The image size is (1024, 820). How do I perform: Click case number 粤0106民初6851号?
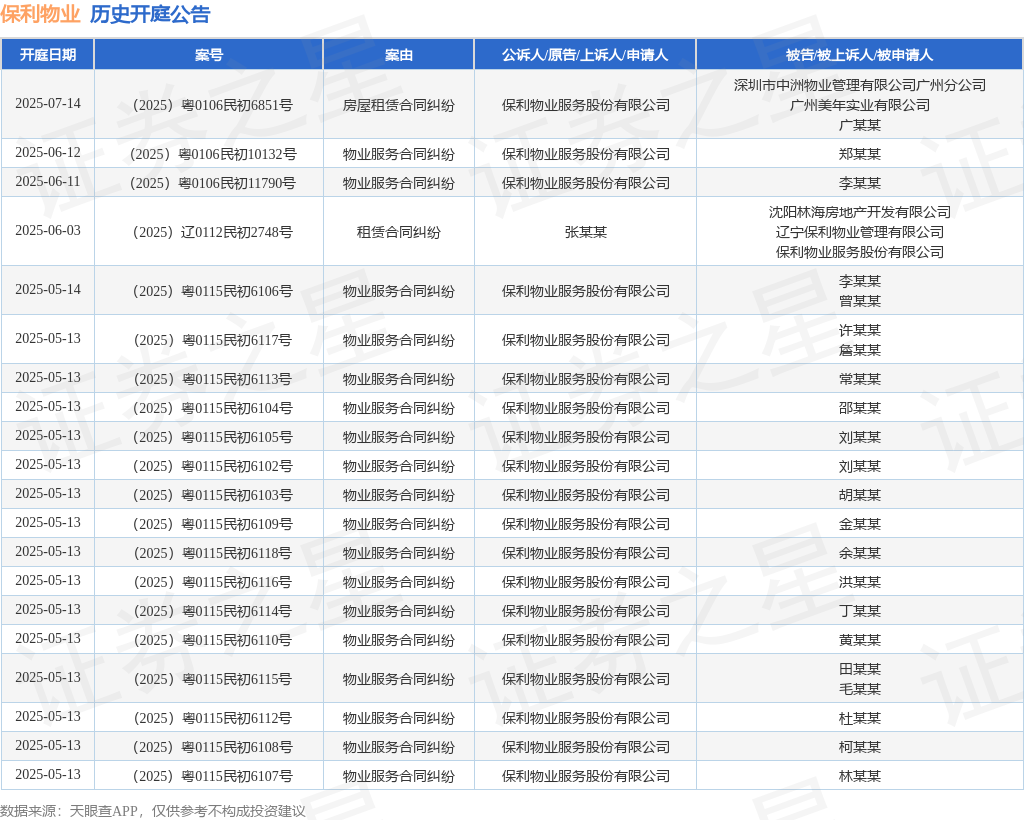(x=213, y=105)
